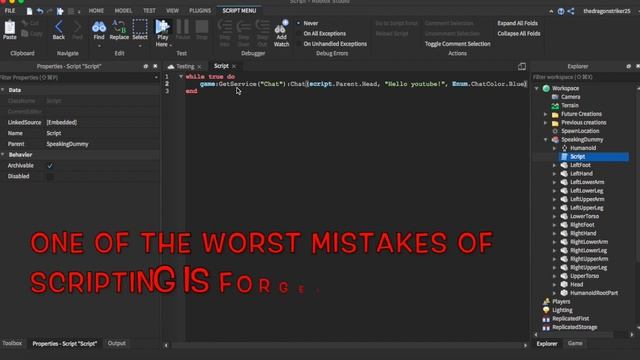This screenshot has height=360, width=640.
Task: Click the help question-mark icon
Action: pyautogui.click(x=561, y=11)
